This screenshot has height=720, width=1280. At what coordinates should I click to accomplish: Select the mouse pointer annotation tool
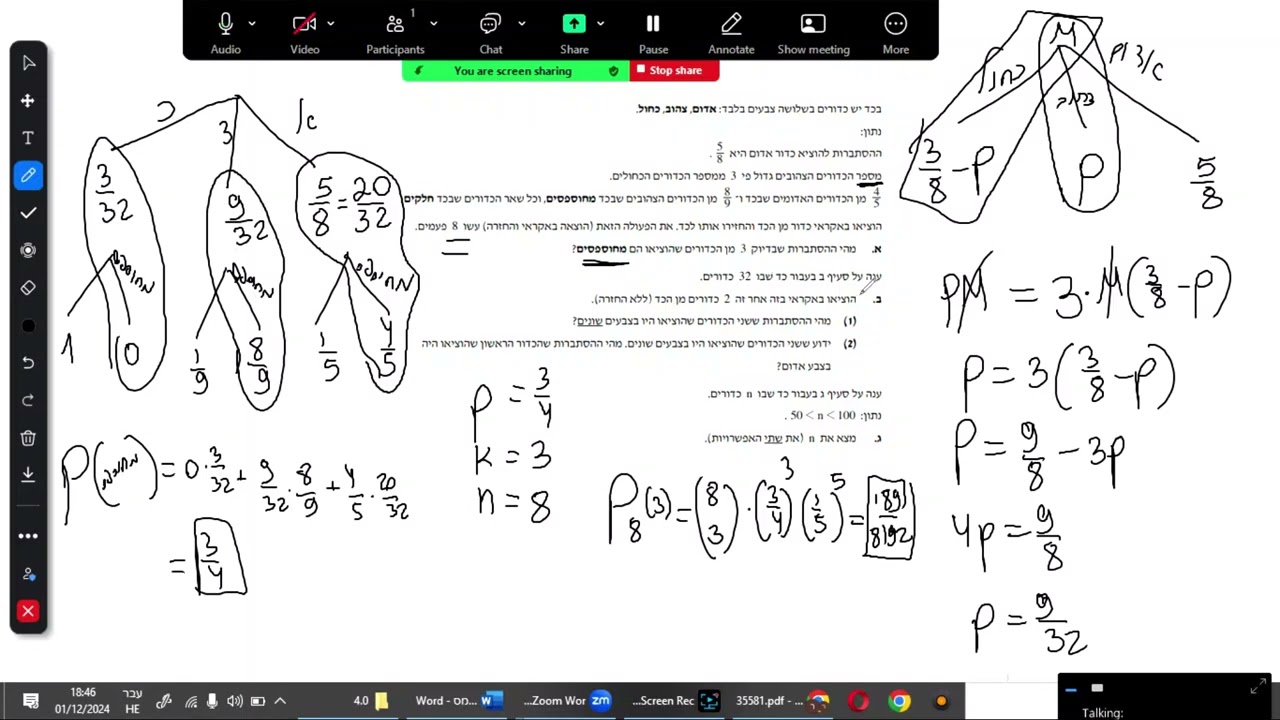pyautogui.click(x=28, y=63)
